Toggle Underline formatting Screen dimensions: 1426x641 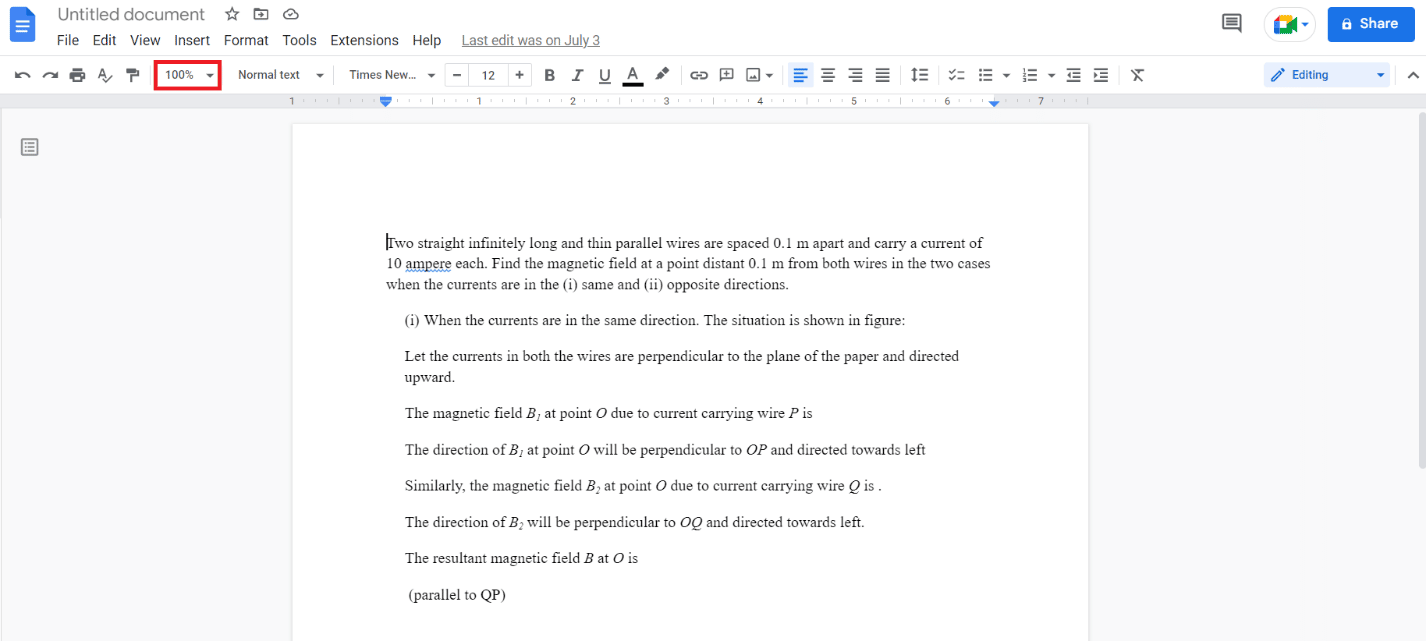pyautogui.click(x=604, y=75)
